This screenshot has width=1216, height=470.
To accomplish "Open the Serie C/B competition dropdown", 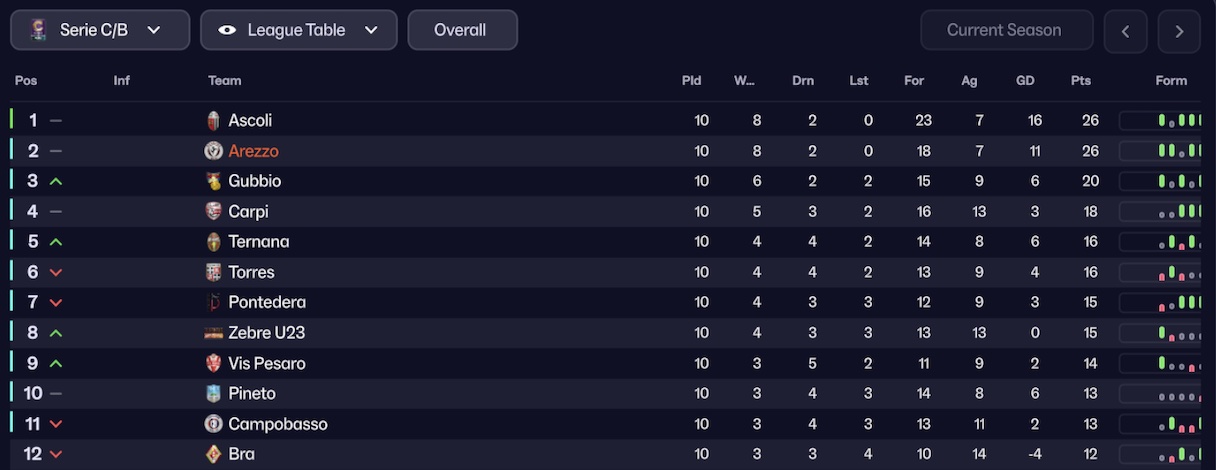I will (100, 30).
